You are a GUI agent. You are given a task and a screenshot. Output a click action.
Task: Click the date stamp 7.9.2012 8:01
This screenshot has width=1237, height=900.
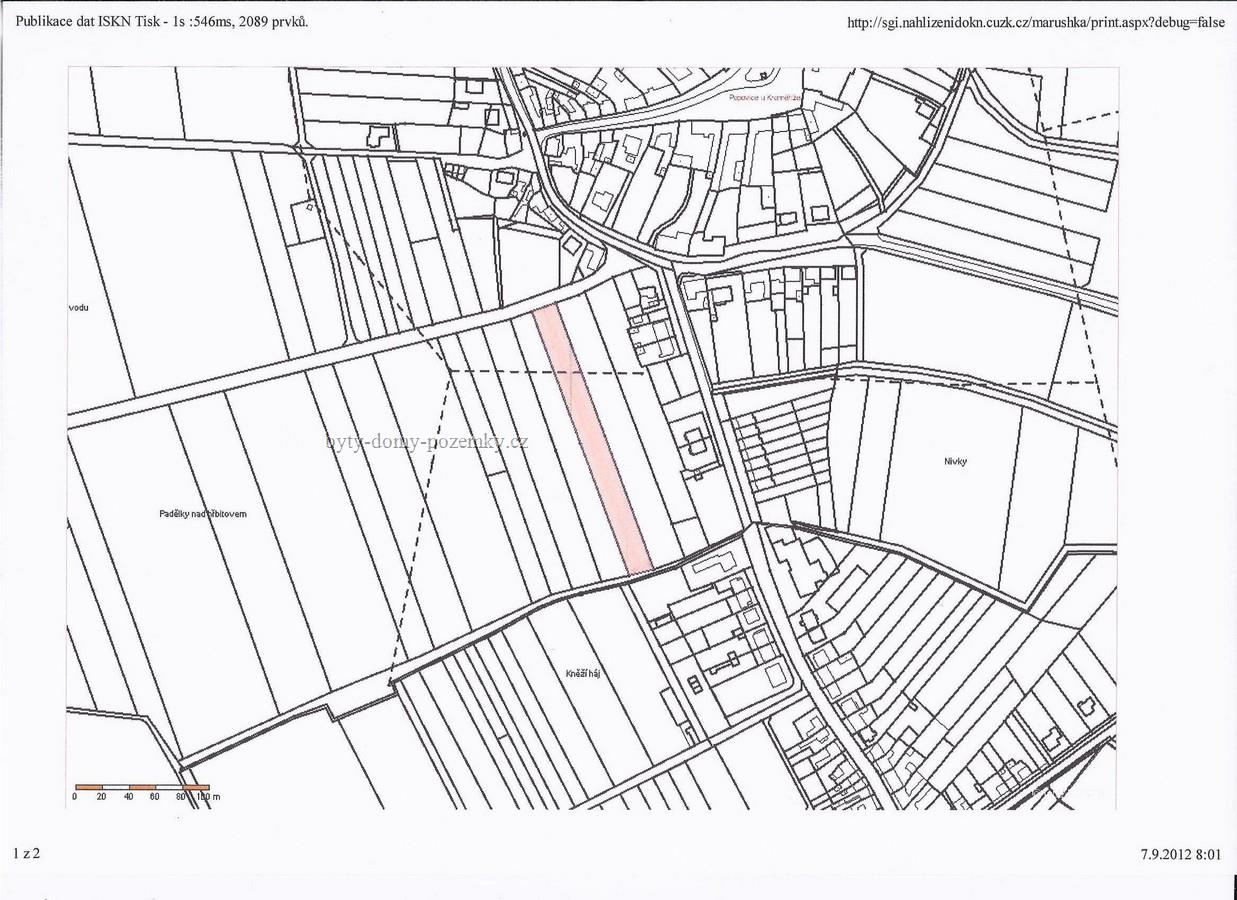1180,854
